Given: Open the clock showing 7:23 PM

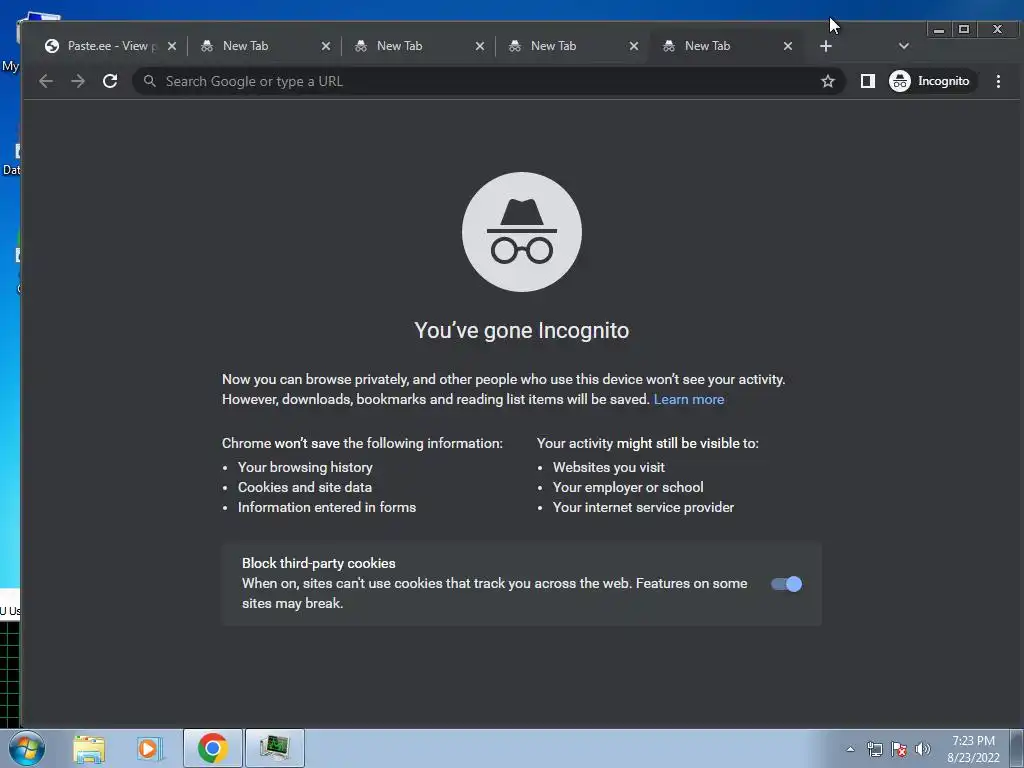Looking at the screenshot, I should (973, 749).
